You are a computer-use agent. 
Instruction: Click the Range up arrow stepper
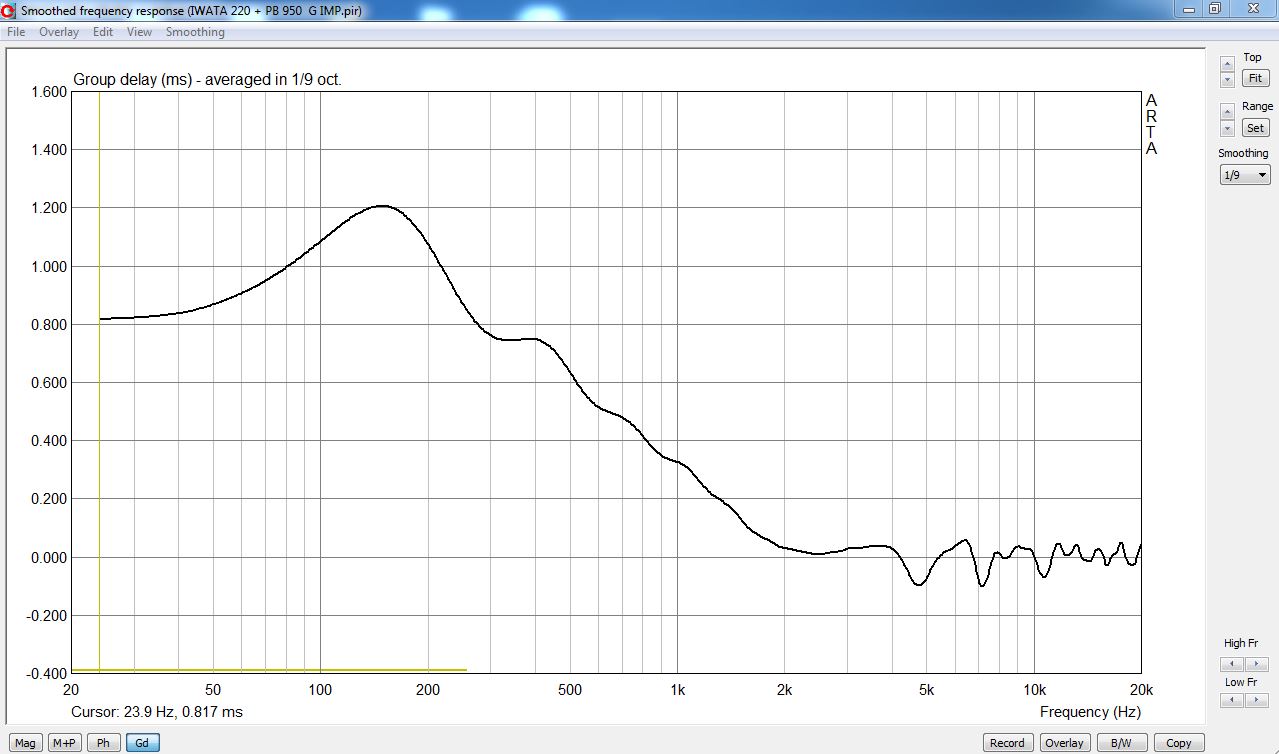pos(1227,113)
